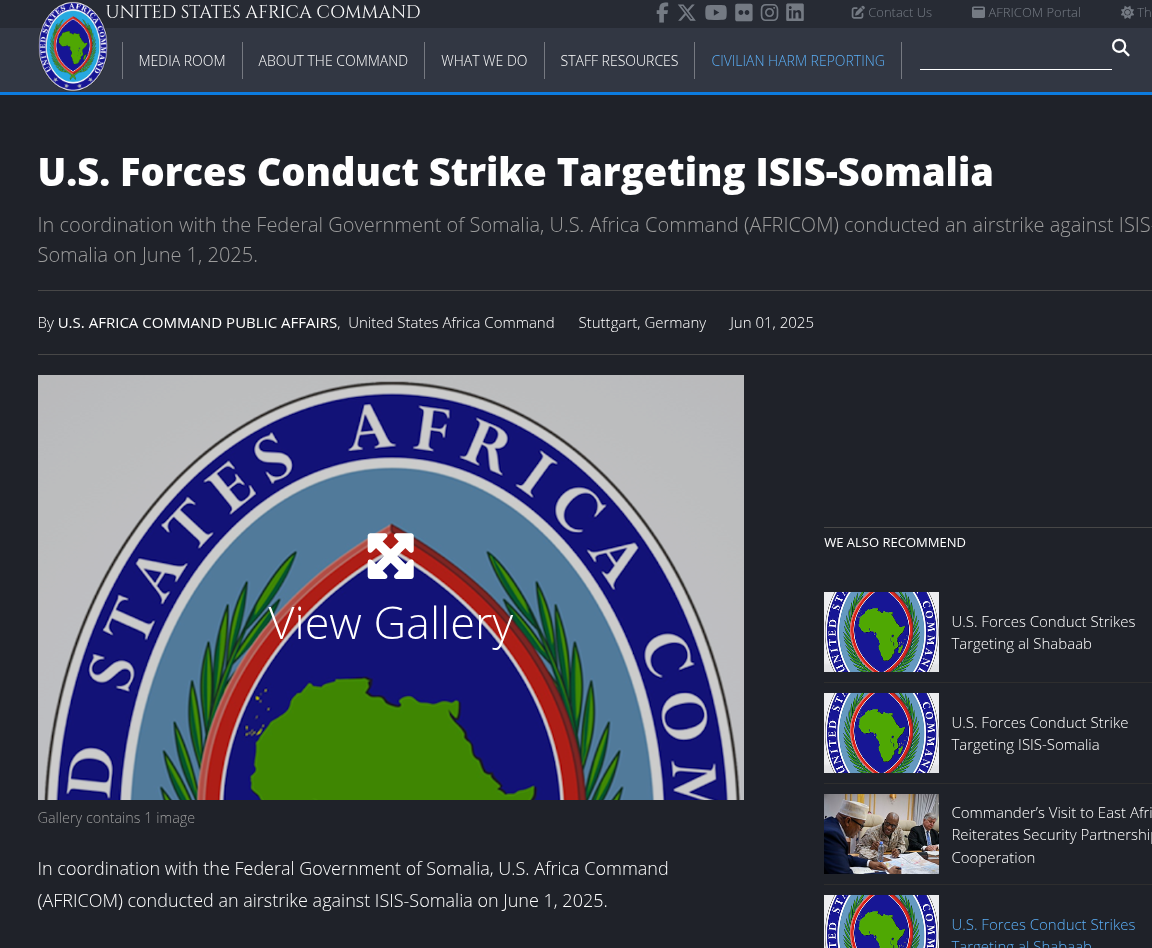
Task: Click the gallery expand arrows icon
Action: tap(391, 556)
